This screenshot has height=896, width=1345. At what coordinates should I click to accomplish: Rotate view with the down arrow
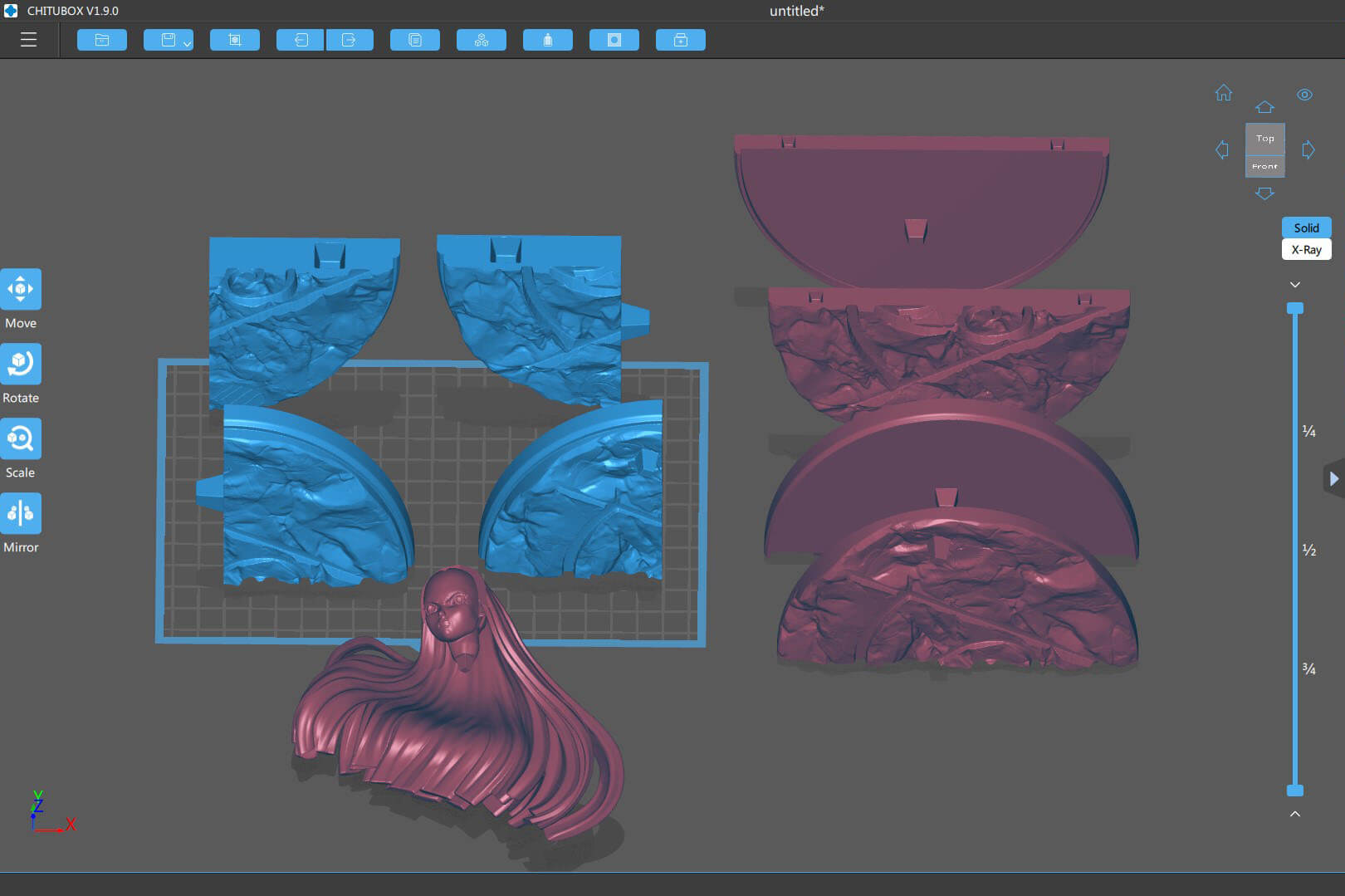1264,193
